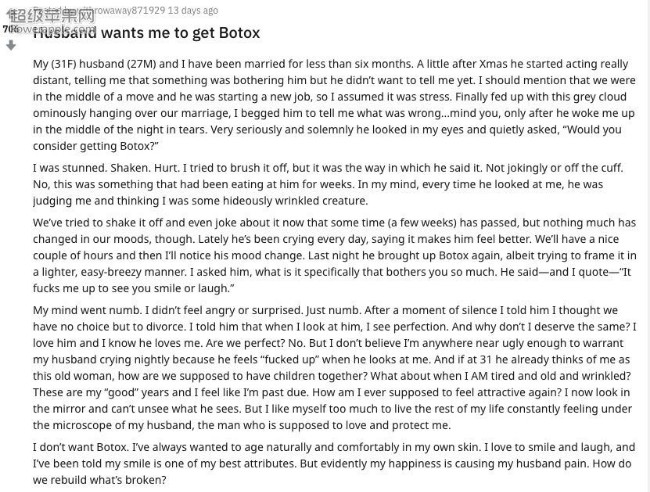Screen dimensions: 650x492
Task: Click the post vote score number
Action: 10,29
